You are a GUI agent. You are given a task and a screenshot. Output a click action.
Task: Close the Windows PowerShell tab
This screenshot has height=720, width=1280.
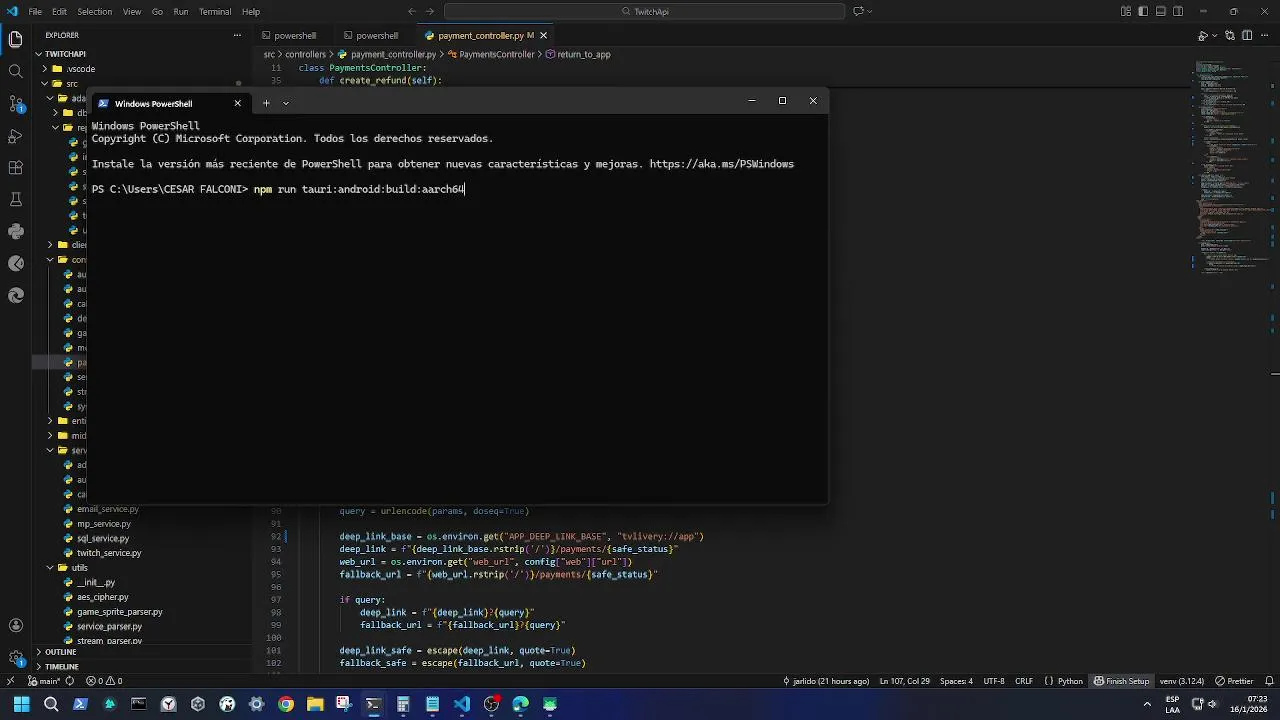coord(237,103)
